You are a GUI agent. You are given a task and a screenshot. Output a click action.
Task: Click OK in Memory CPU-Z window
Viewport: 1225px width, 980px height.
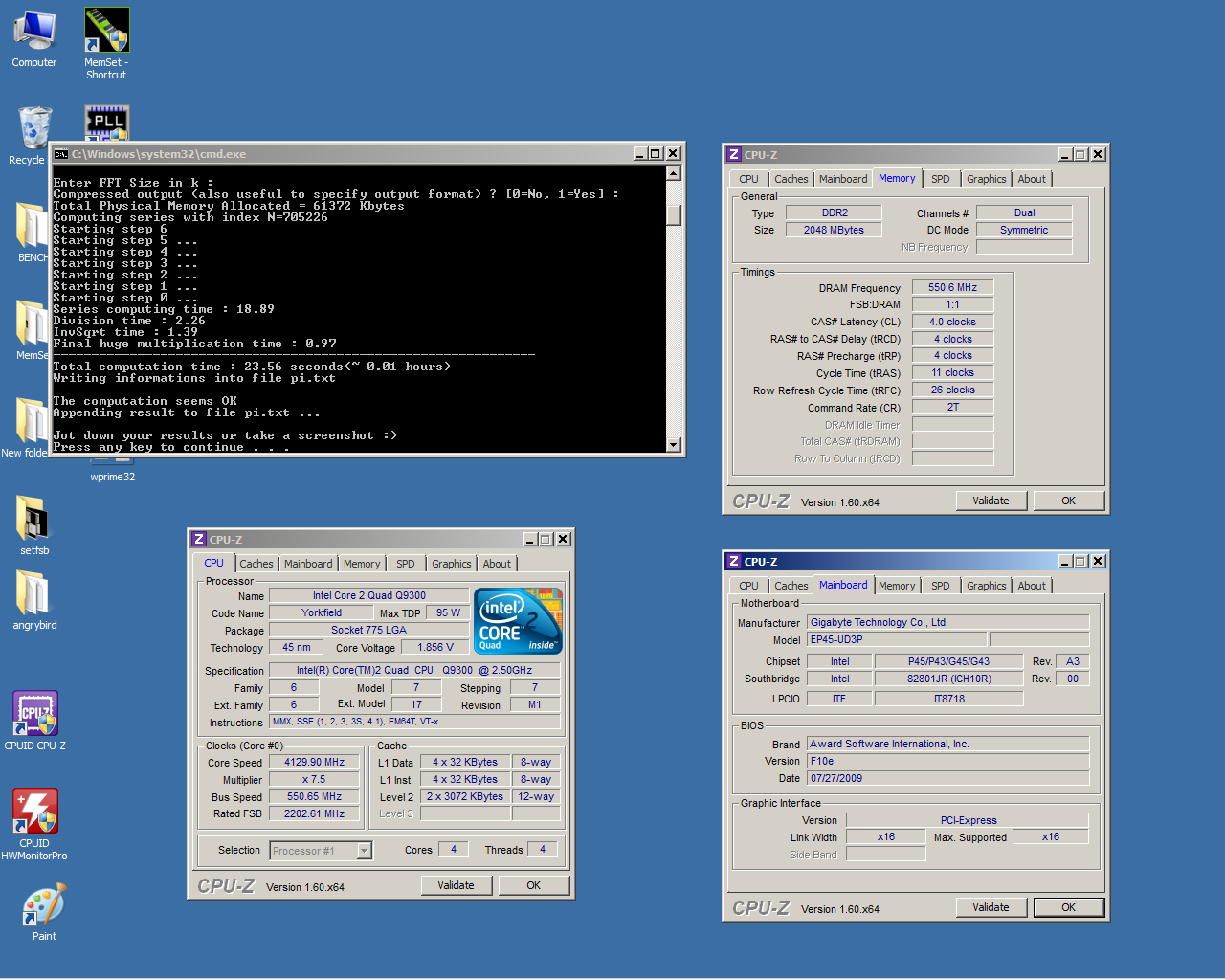click(x=1068, y=501)
